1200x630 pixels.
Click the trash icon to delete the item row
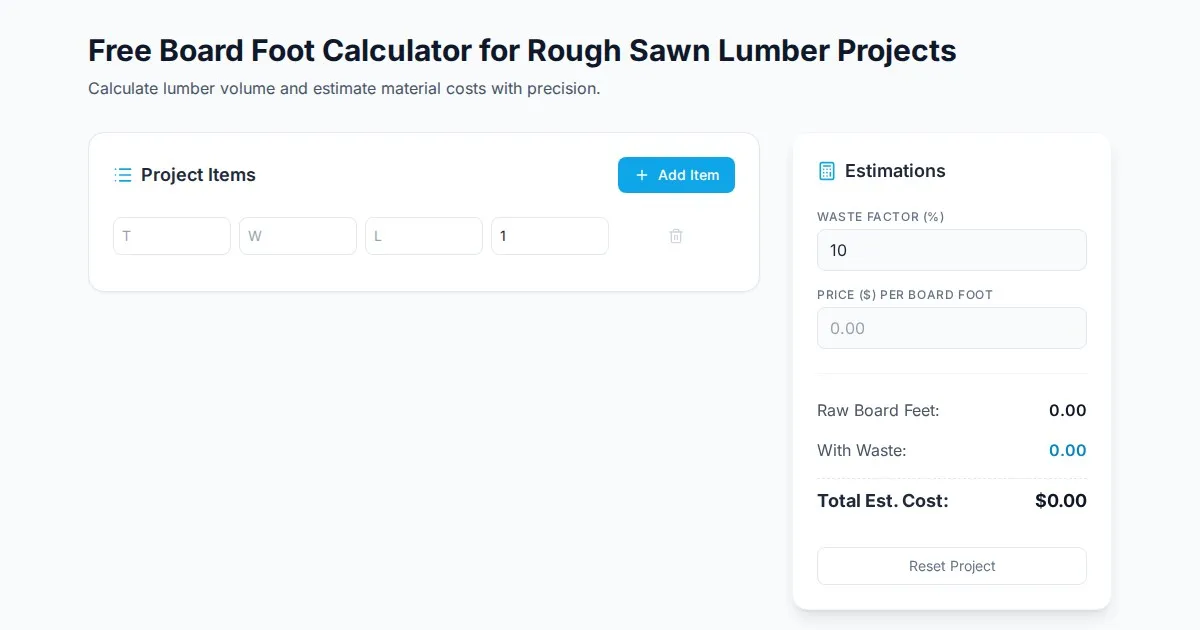pyautogui.click(x=676, y=236)
